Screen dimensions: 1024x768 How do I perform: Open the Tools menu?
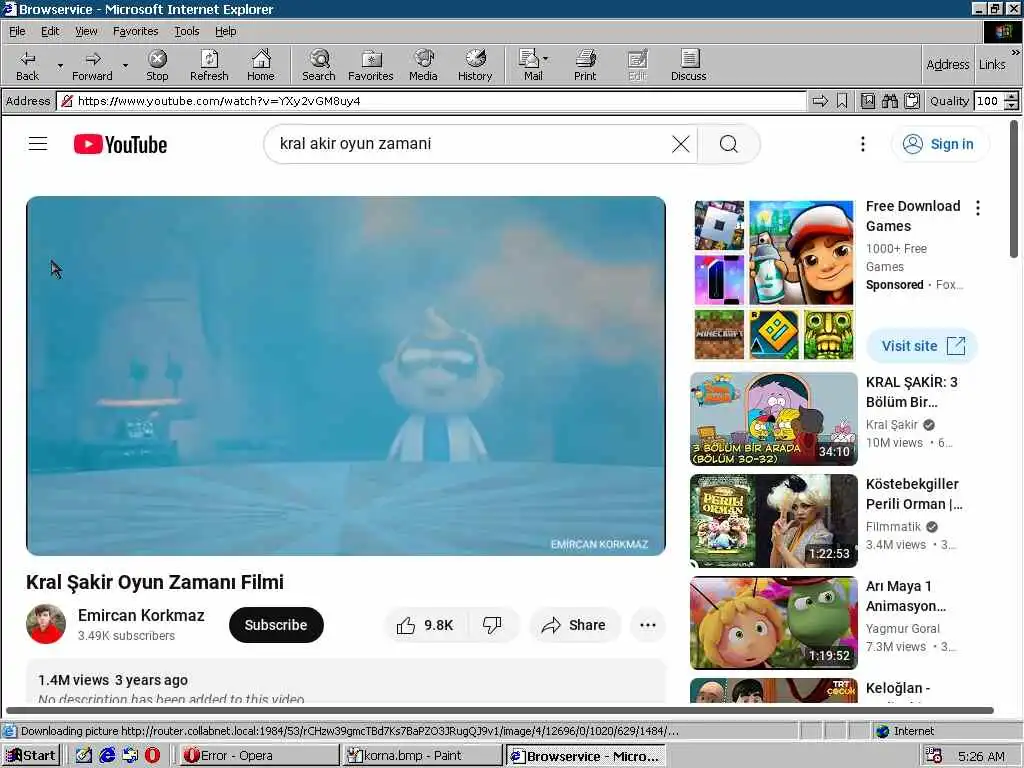186,31
